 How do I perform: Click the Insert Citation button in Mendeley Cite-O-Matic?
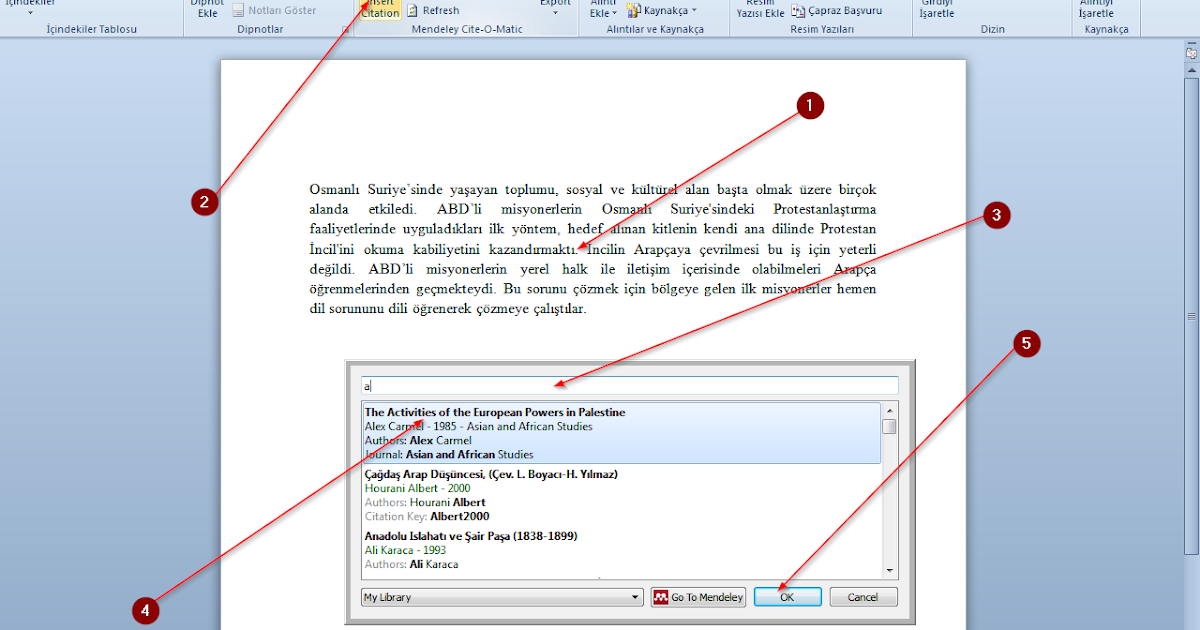[379, 9]
